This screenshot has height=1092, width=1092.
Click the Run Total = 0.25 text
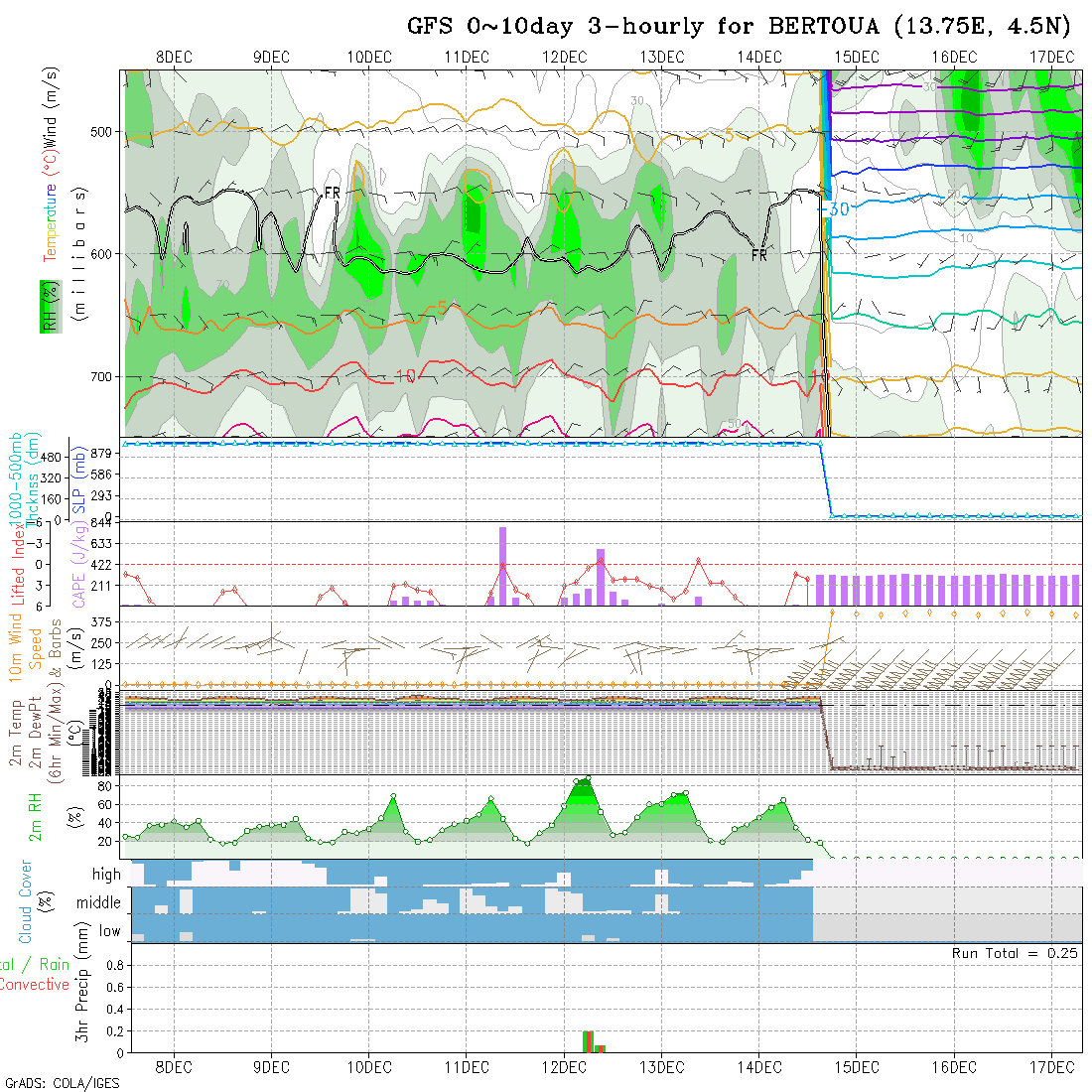pos(1015,953)
